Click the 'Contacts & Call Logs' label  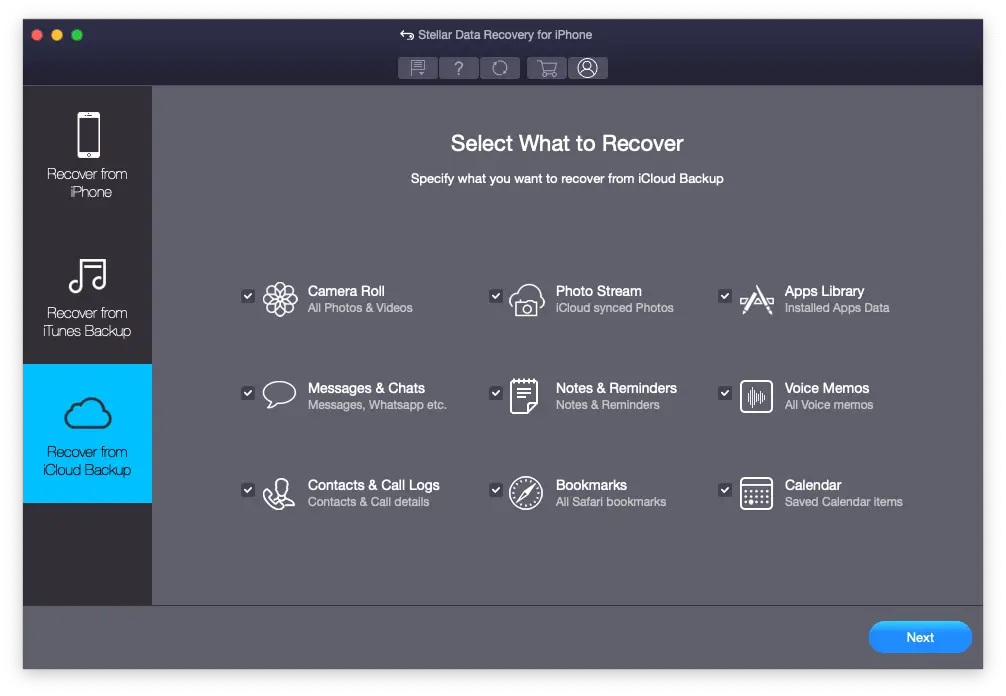pyautogui.click(x=374, y=486)
